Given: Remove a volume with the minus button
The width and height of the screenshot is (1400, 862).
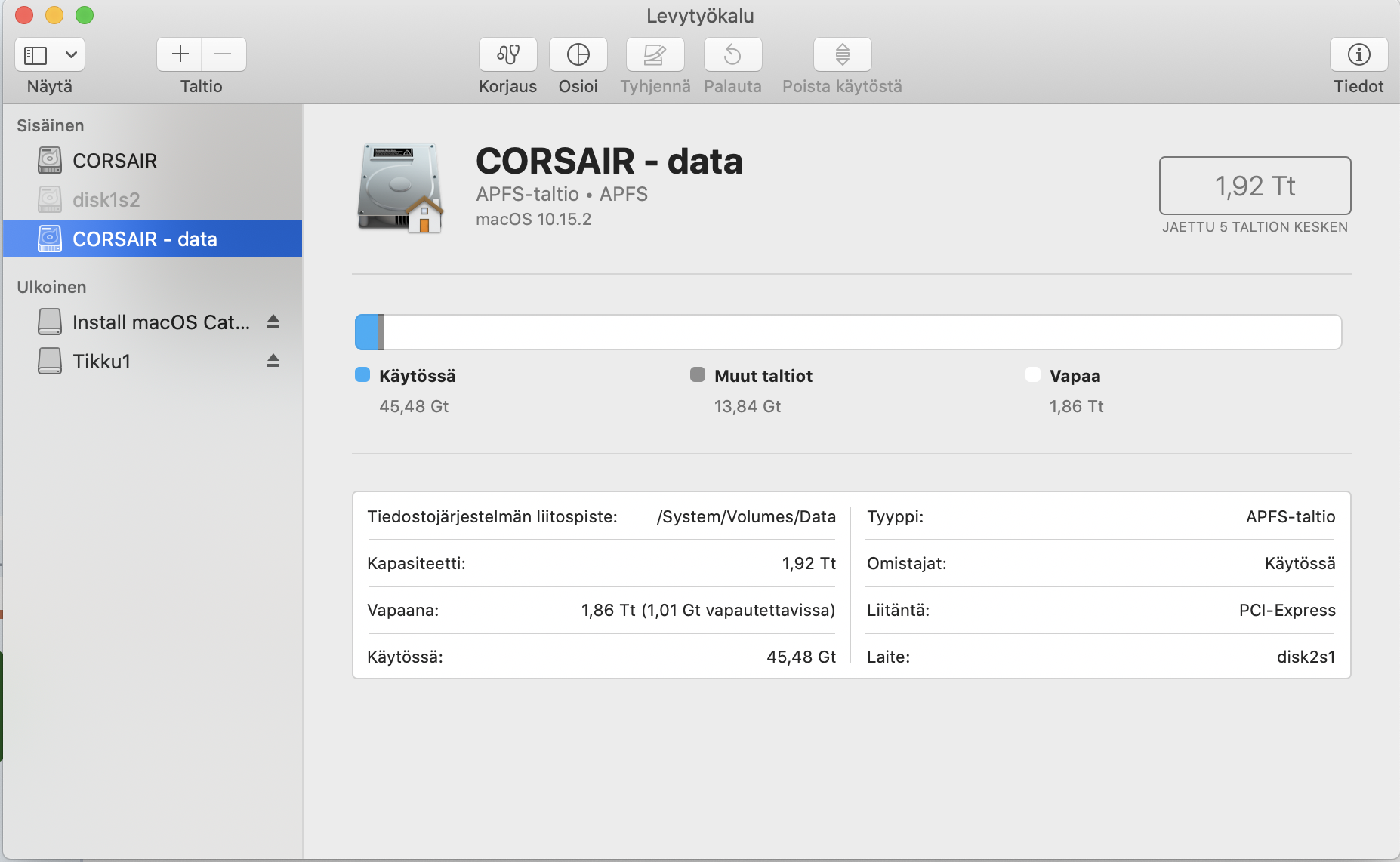Looking at the screenshot, I should click(x=224, y=54).
